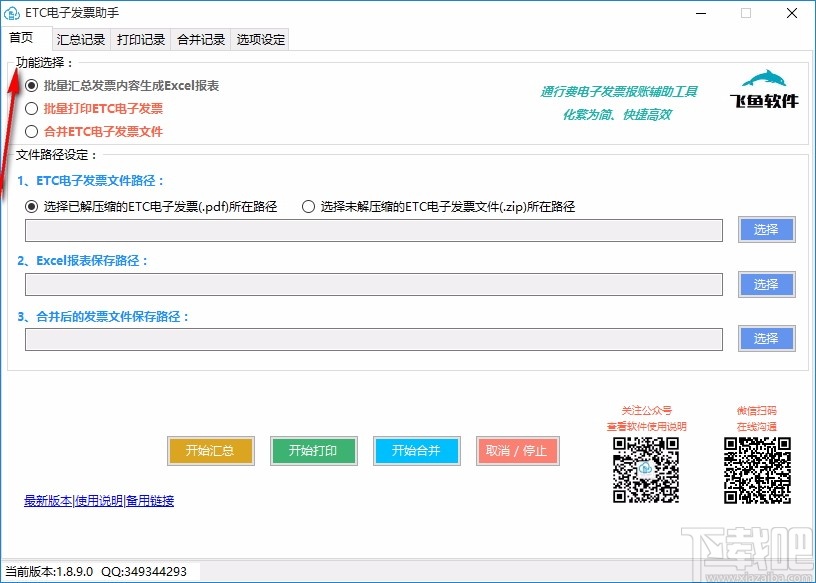
Task: Click 选择 for Excel report save path
Action: click(x=766, y=284)
